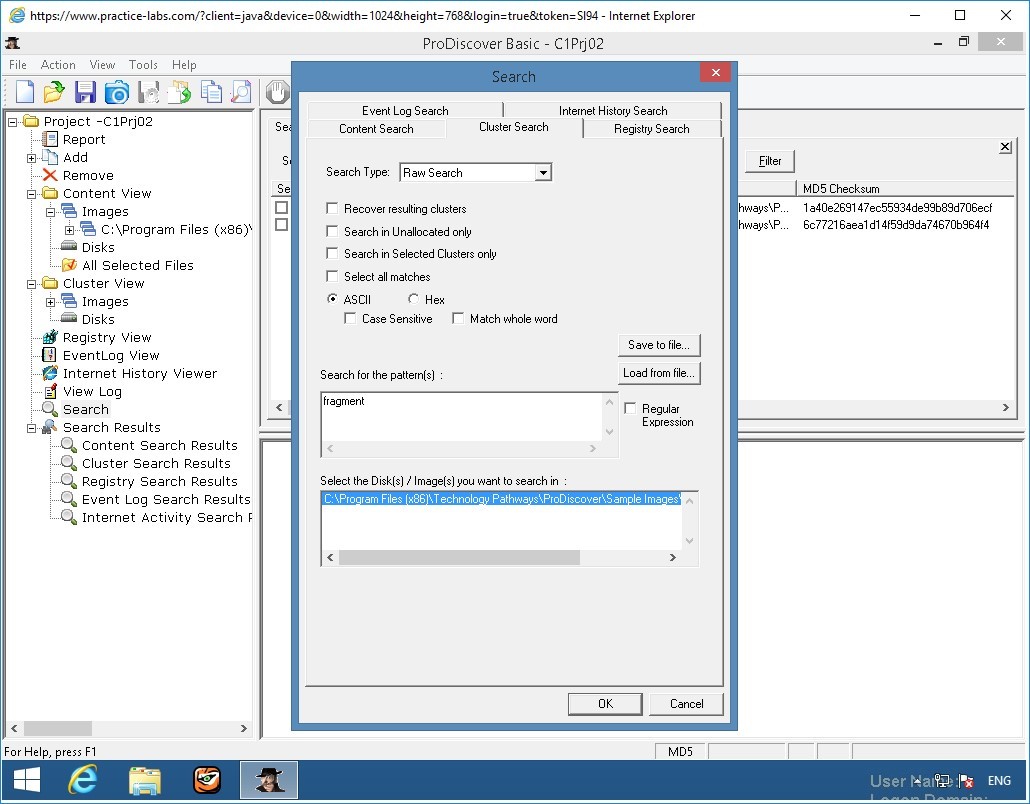This screenshot has width=1030, height=804.
Task: Collapse the Content View node
Action: point(32,194)
